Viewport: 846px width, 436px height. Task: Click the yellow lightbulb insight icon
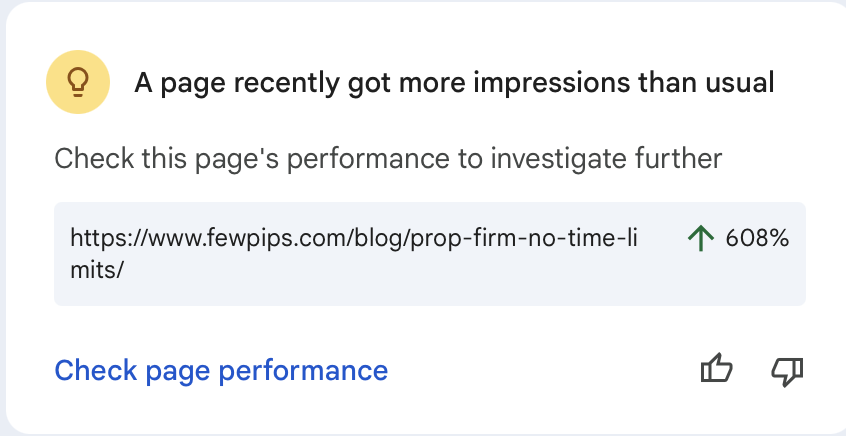(x=78, y=82)
